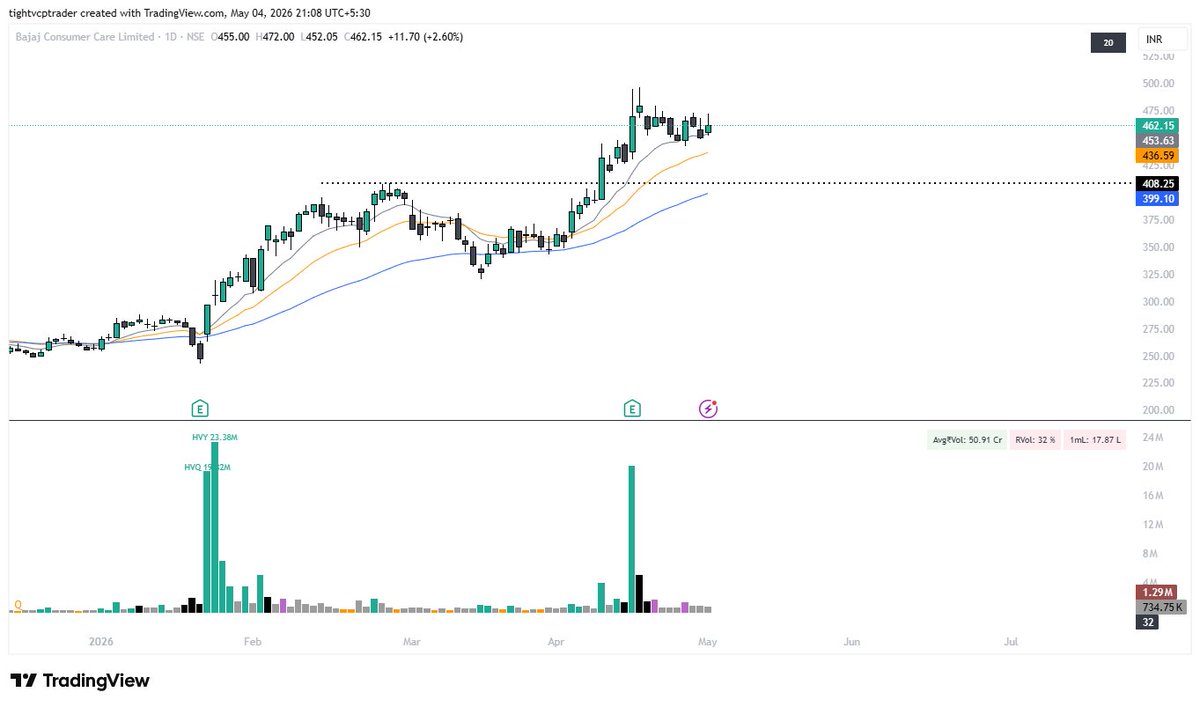Click the 200.00 price axis label

point(1156,411)
